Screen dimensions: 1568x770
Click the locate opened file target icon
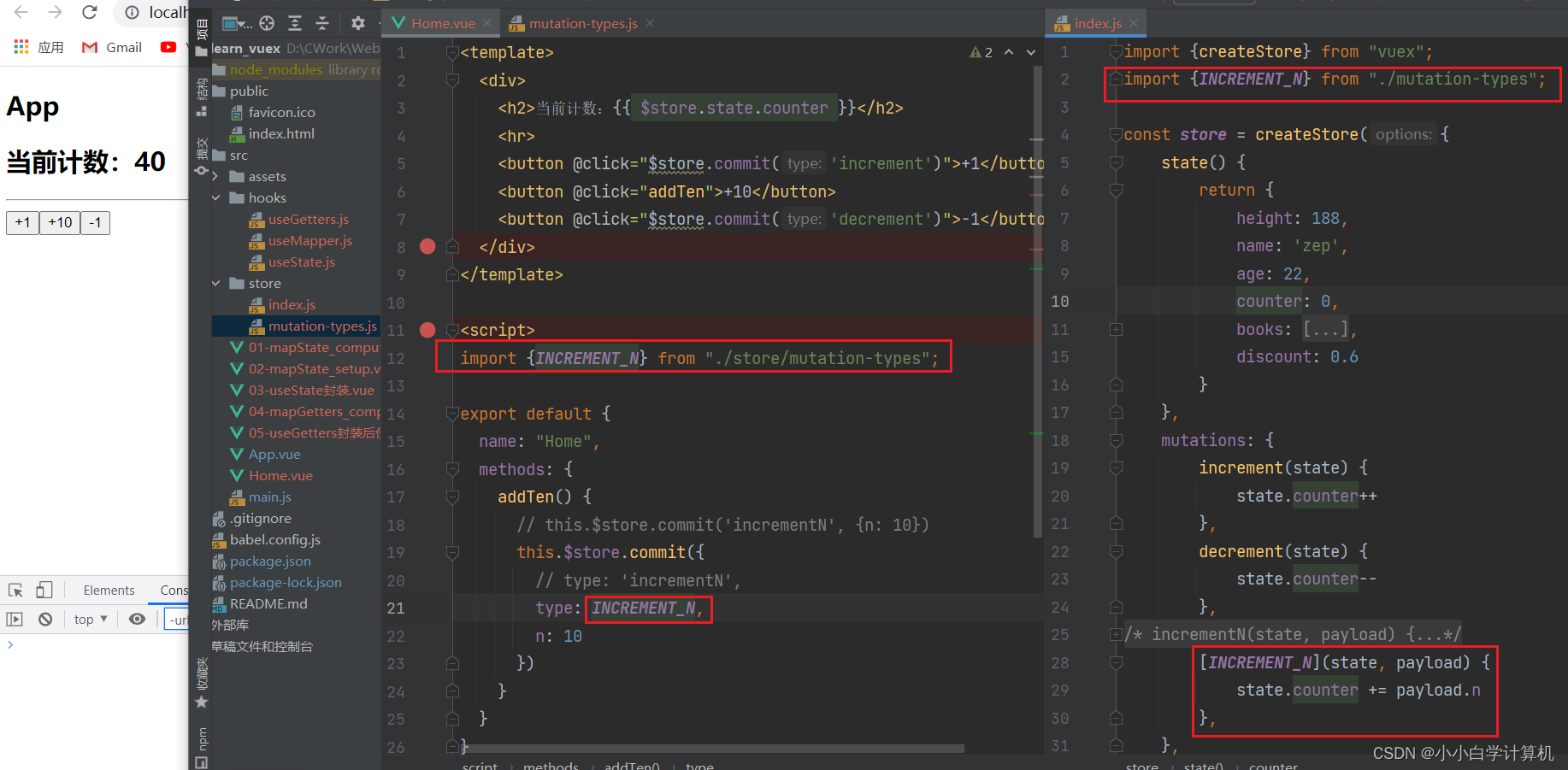click(x=267, y=23)
